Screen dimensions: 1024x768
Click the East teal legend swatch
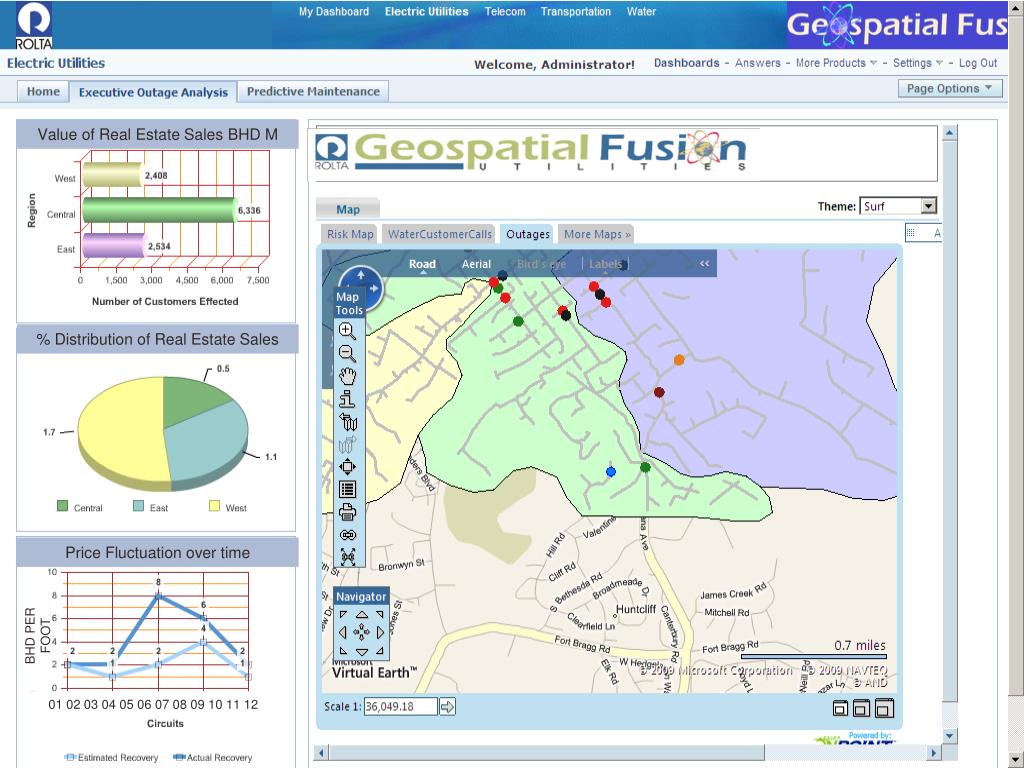(x=138, y=505)
